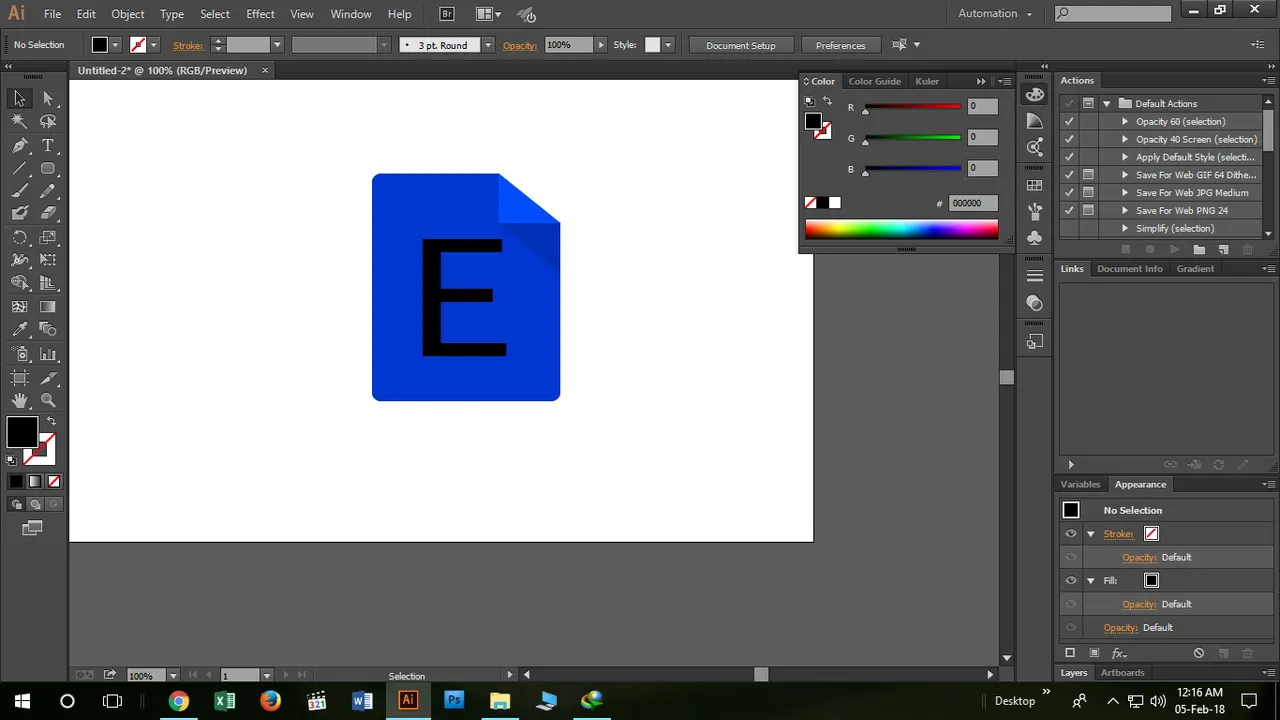This screenshot has height=720, width=1280.
Task: Select the Pen tool
Action: click(19, 145)
